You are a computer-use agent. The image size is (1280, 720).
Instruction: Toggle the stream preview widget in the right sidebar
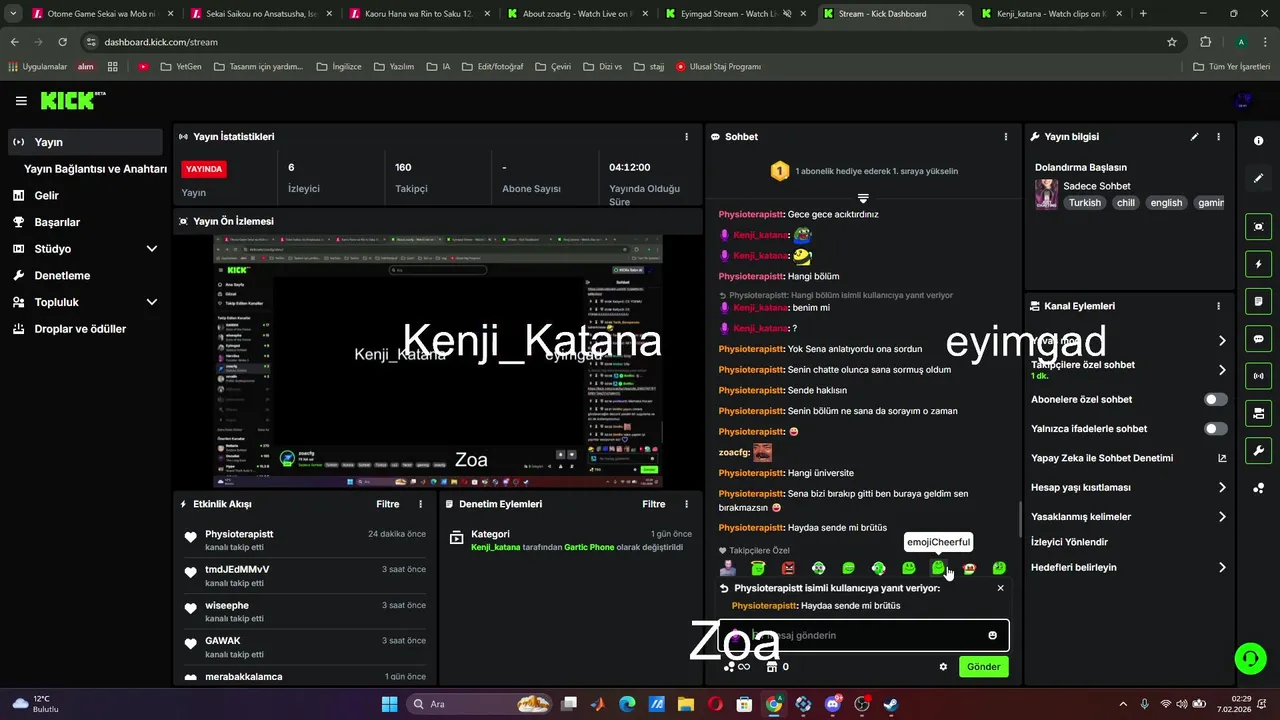coord(1258,227)
